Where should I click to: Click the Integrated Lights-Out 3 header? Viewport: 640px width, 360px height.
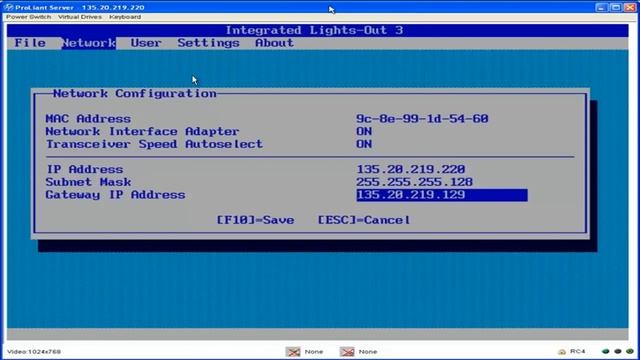click(314, 30)
